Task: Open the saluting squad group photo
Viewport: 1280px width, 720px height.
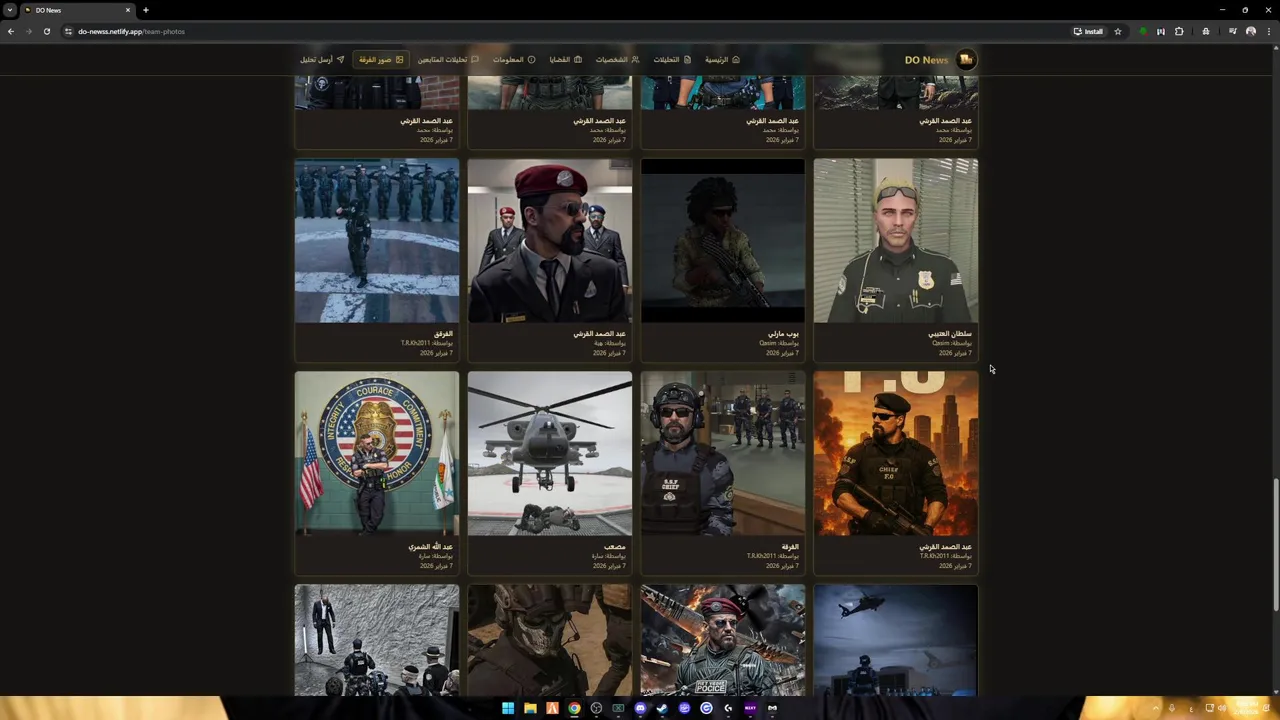Action: coord(377,240)
